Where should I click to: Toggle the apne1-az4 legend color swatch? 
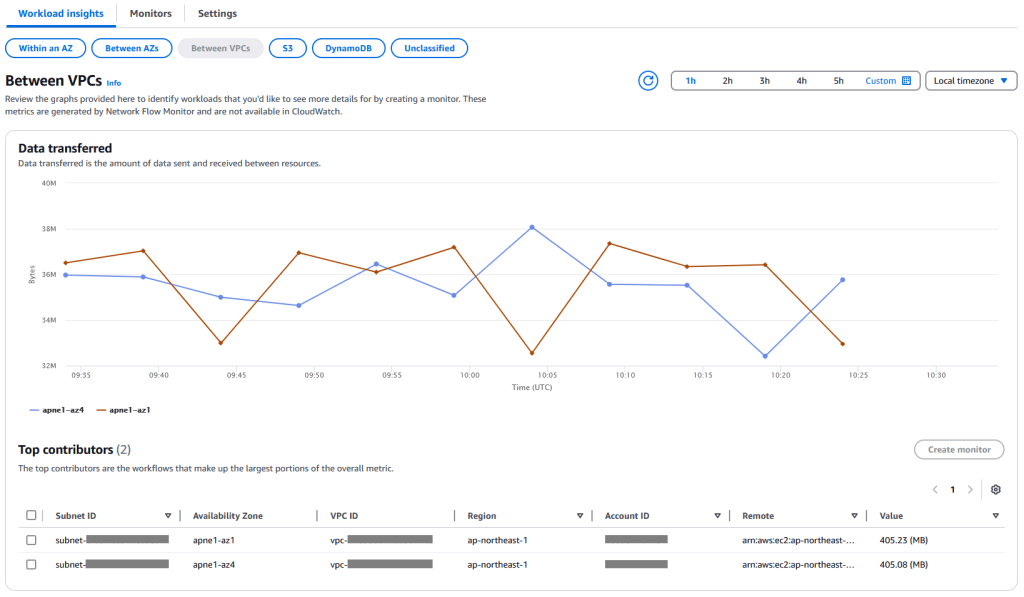coord(35,410)
